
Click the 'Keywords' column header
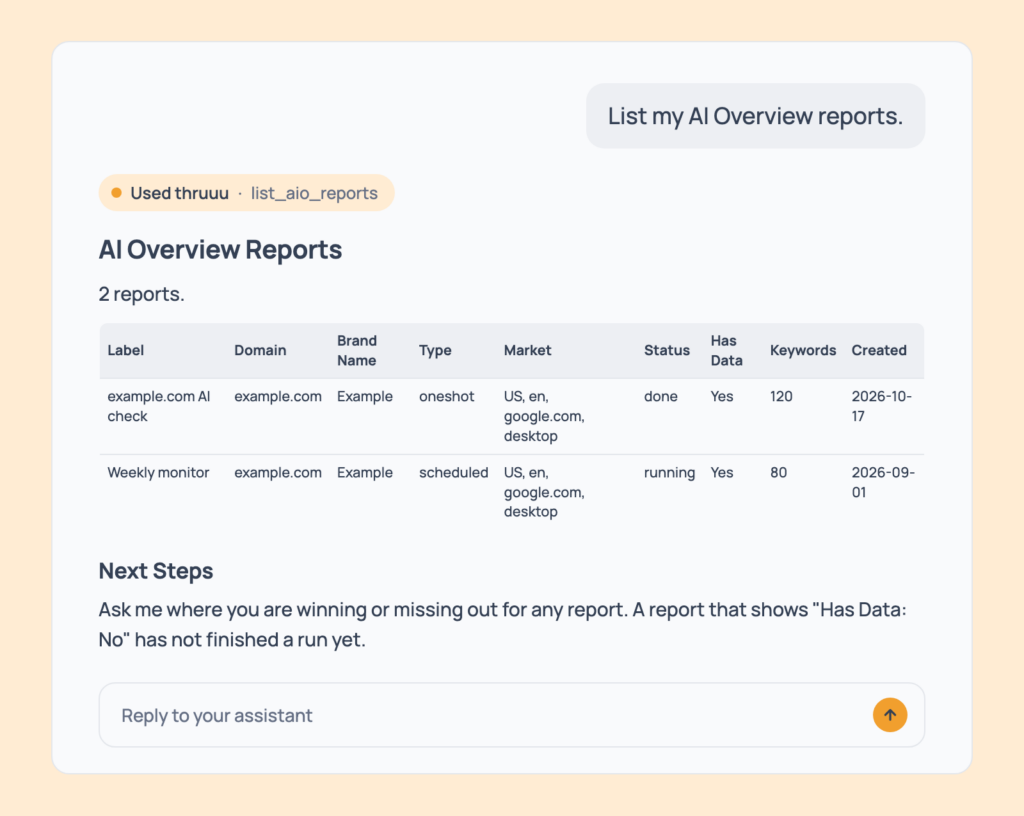point(803,350)
